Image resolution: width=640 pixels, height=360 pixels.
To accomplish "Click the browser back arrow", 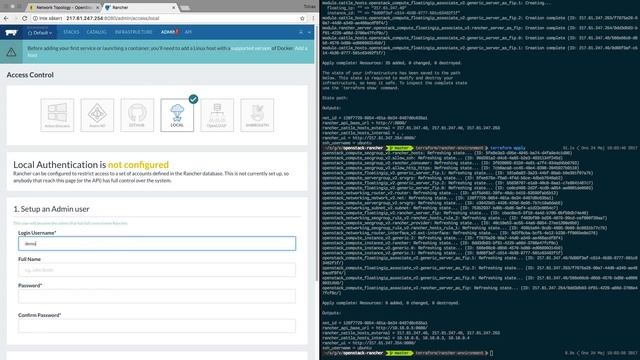I will point(6,18).
